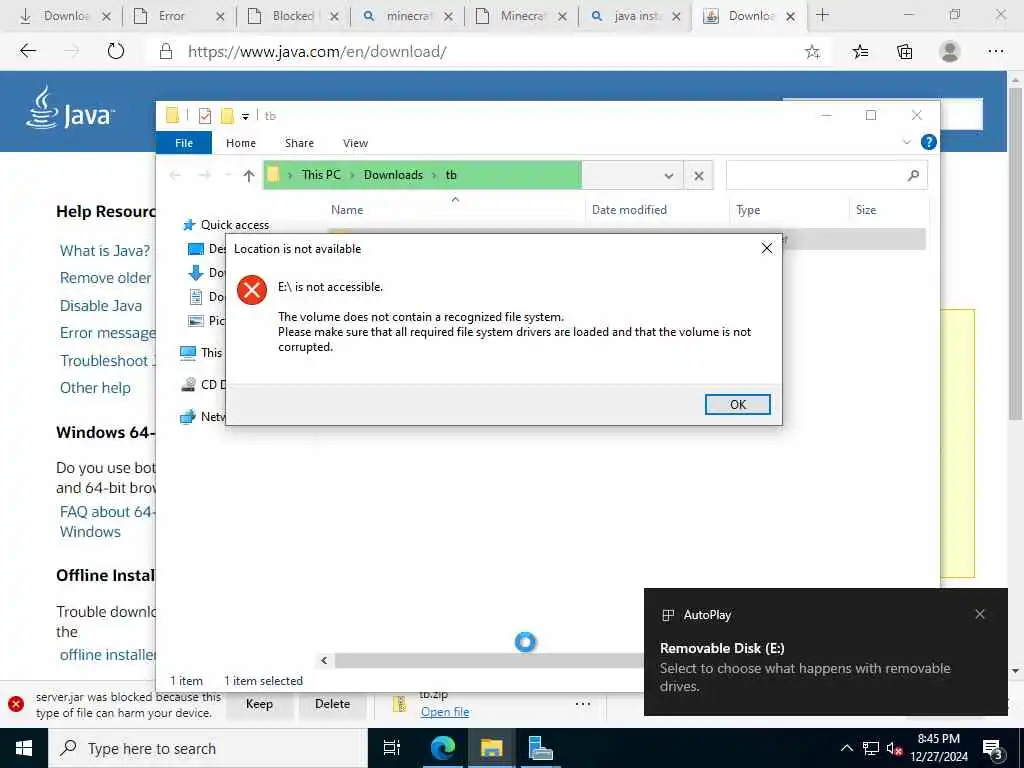Refresh the Java download page
1024x768 pixels.
click(116, 51)
